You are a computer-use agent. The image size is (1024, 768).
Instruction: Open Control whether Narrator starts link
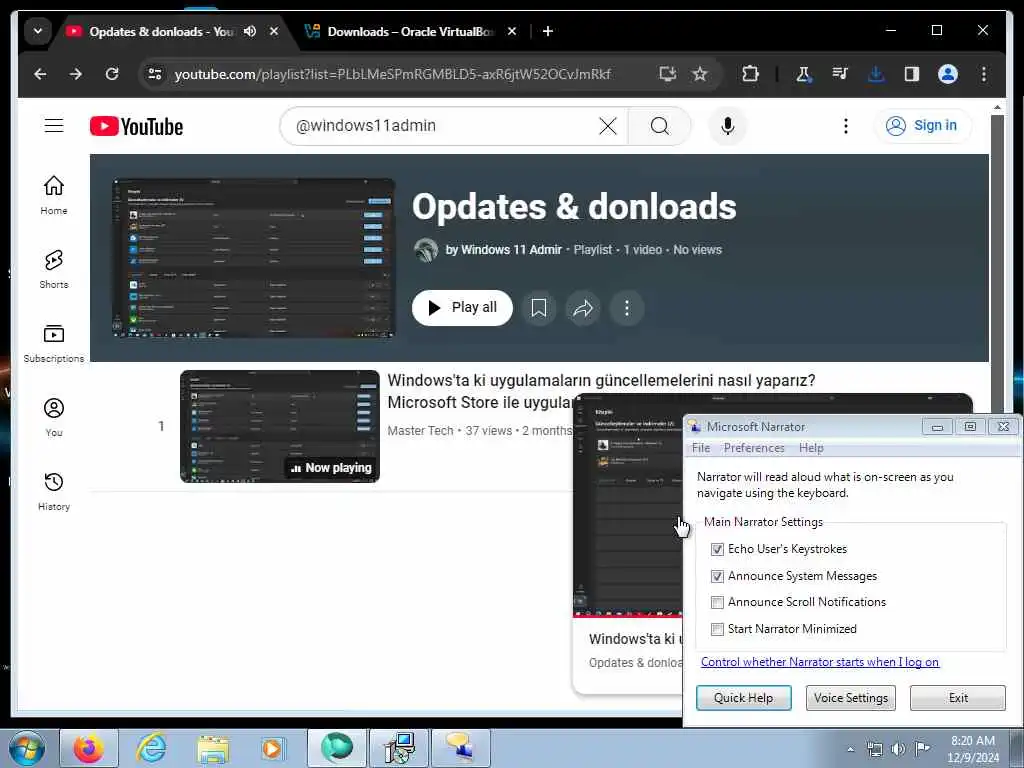[x=820, y=662]
